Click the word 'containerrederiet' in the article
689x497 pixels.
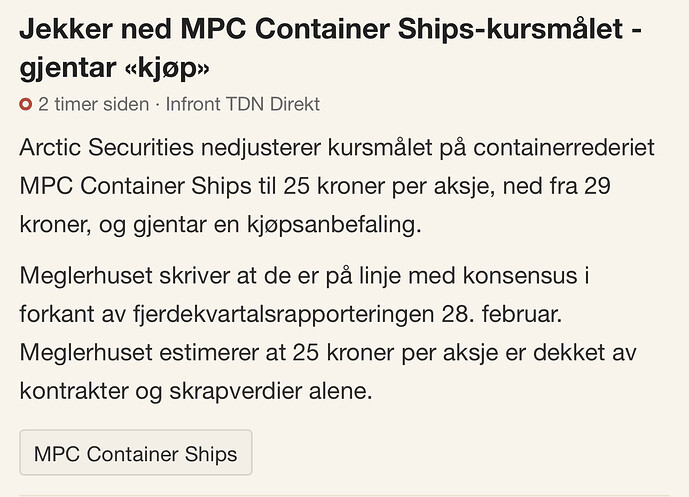[564, 147]
